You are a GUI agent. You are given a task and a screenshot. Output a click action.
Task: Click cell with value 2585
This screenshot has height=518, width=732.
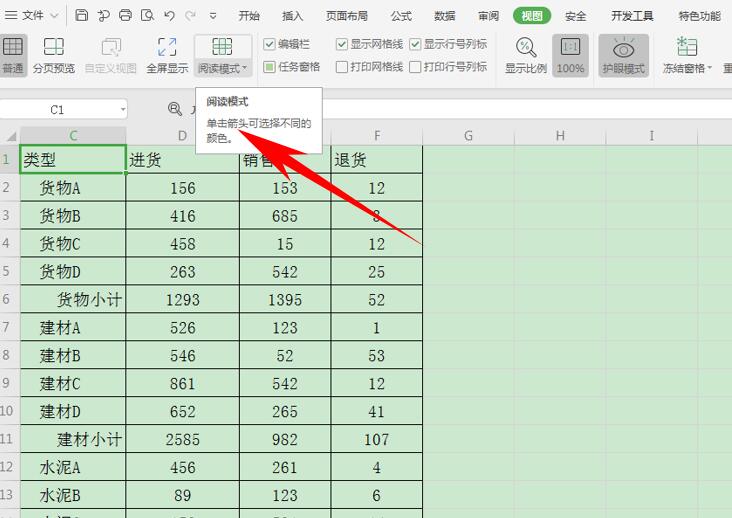(183, 439)
